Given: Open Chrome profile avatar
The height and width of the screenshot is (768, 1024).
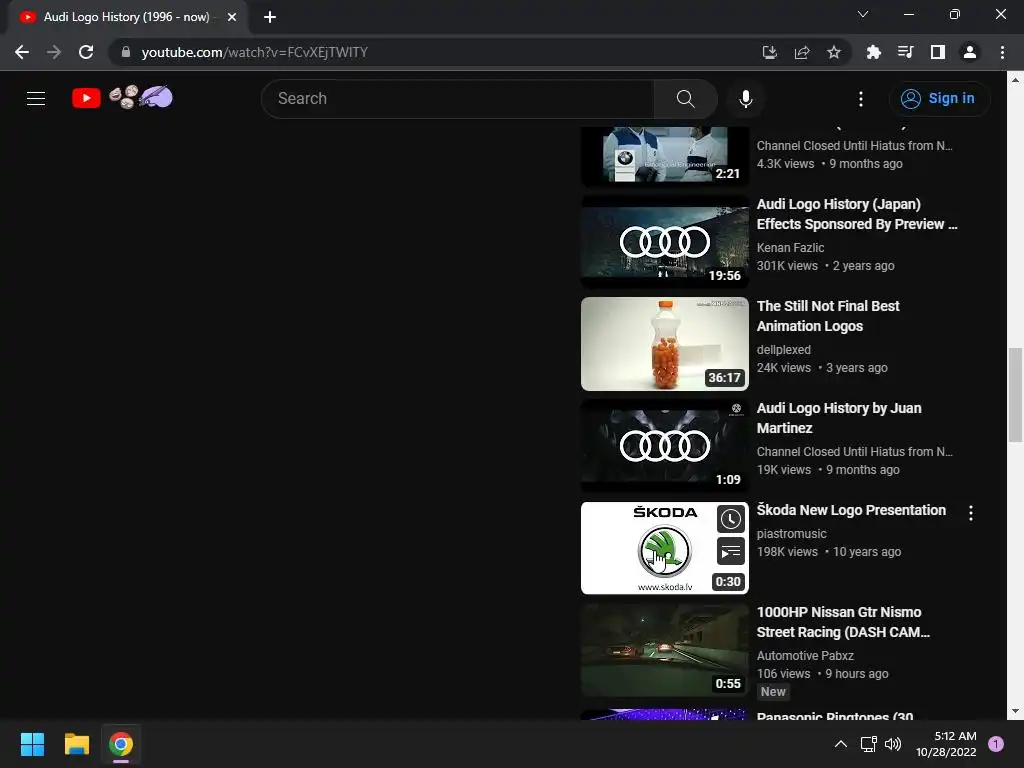Looking at the screenshot, I should (970, 52).
